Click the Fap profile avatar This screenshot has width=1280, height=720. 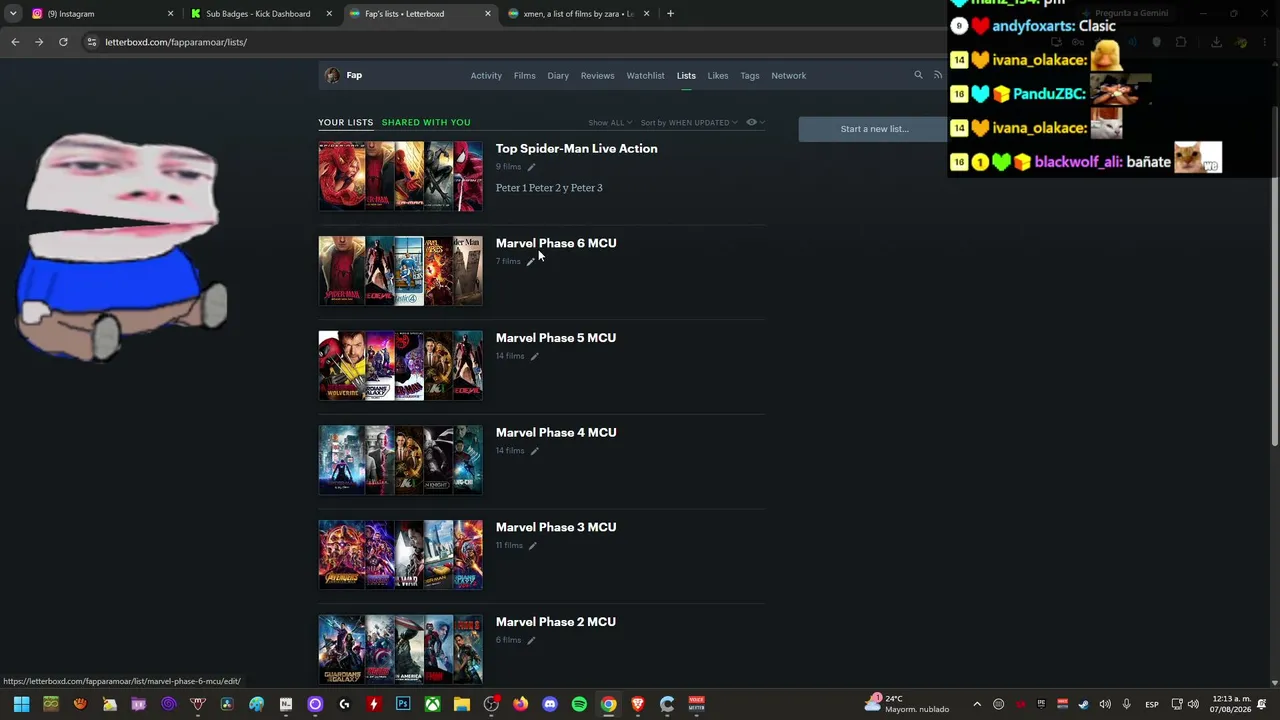(x=332, y=75)
